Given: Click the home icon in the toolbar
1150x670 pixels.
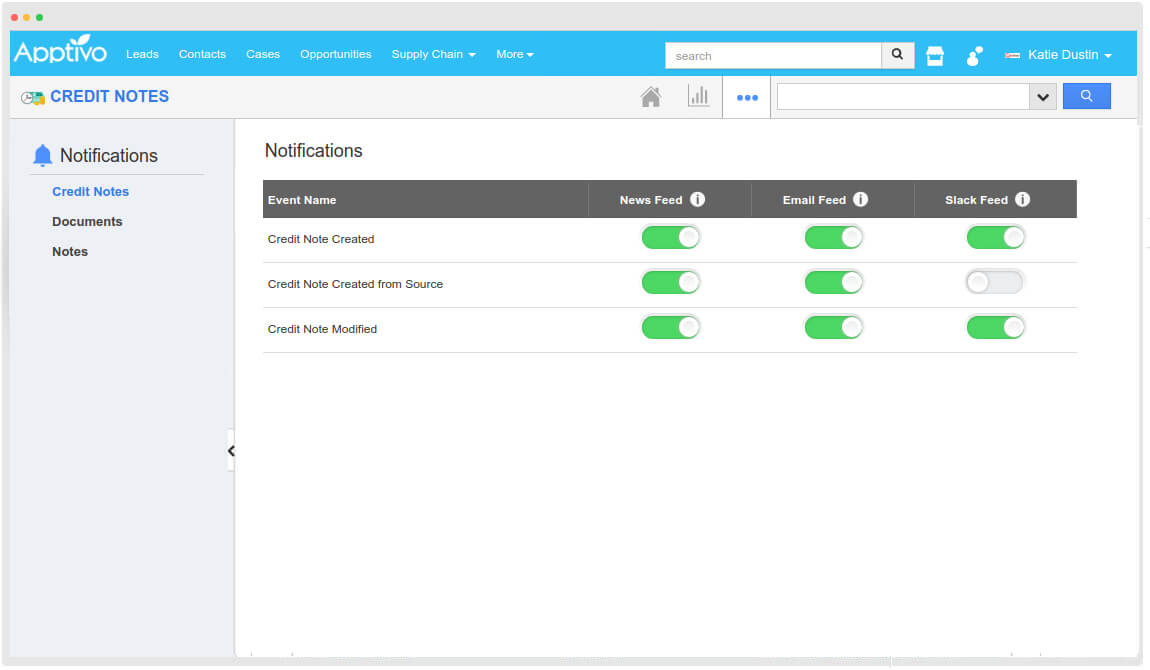Looking at the screenshot, I should click(651, 97).
